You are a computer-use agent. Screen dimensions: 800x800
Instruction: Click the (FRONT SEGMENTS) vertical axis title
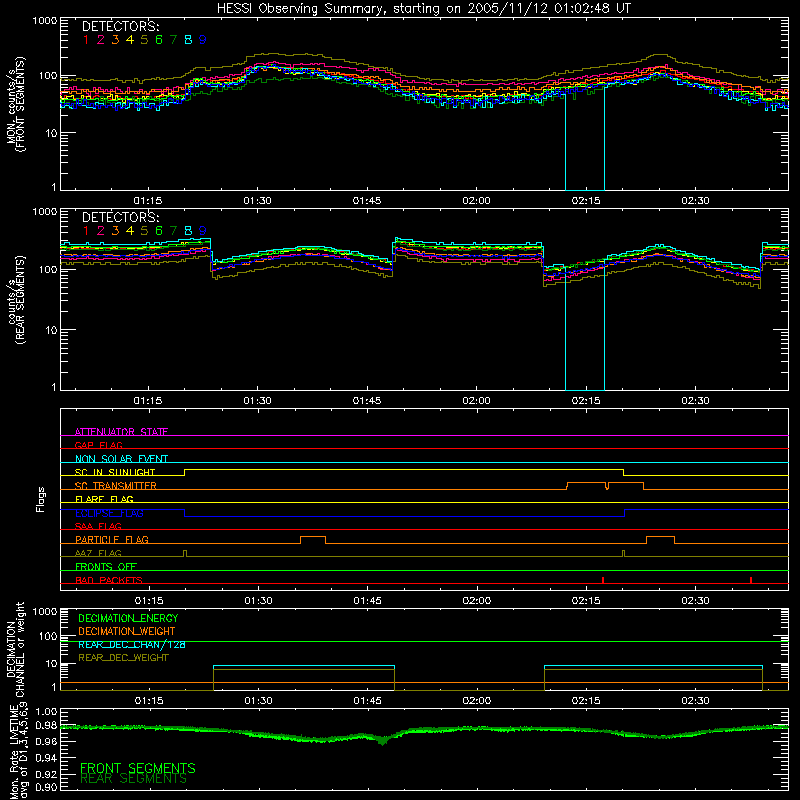21,104
